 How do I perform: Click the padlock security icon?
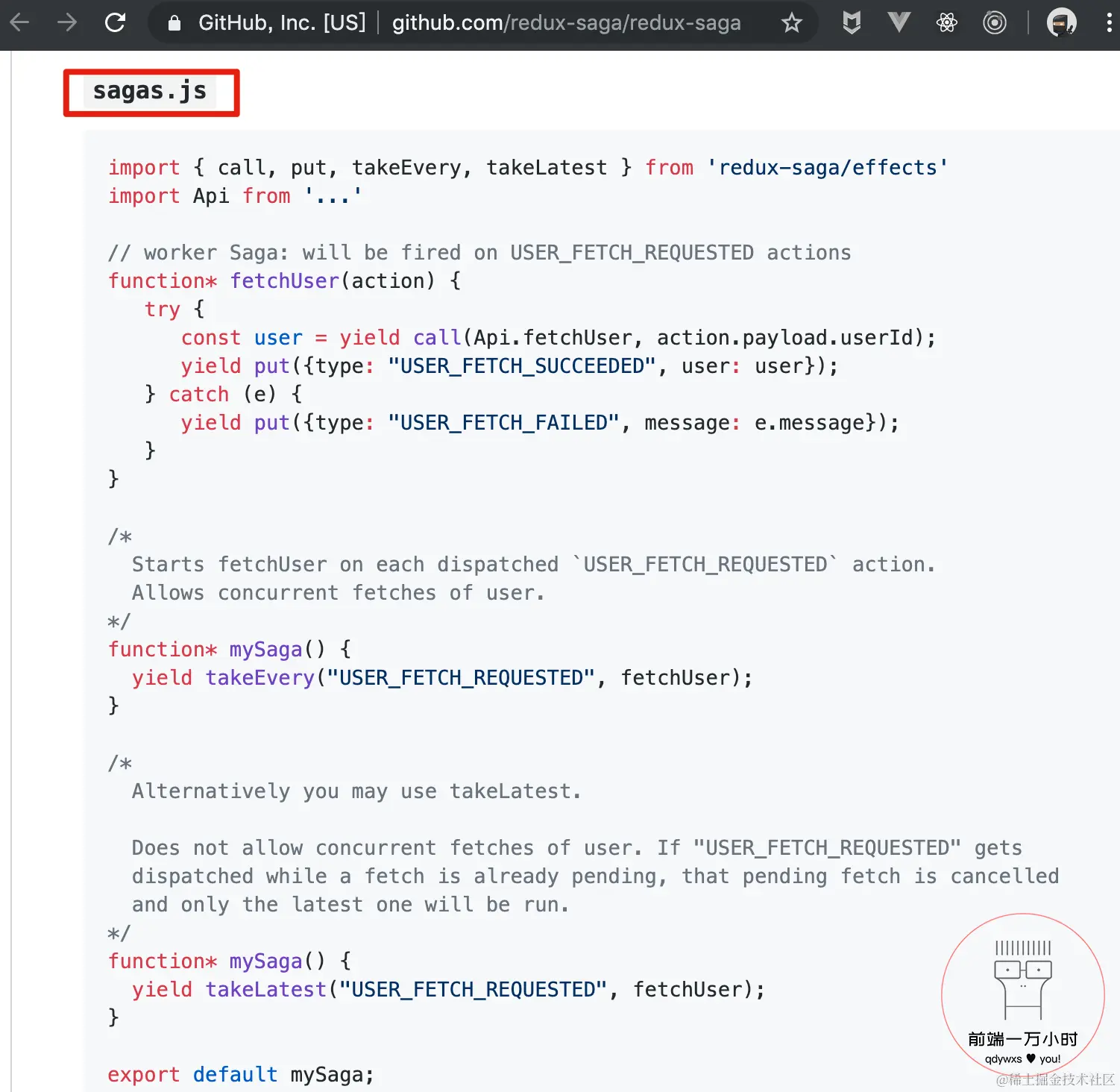point(174,24)
